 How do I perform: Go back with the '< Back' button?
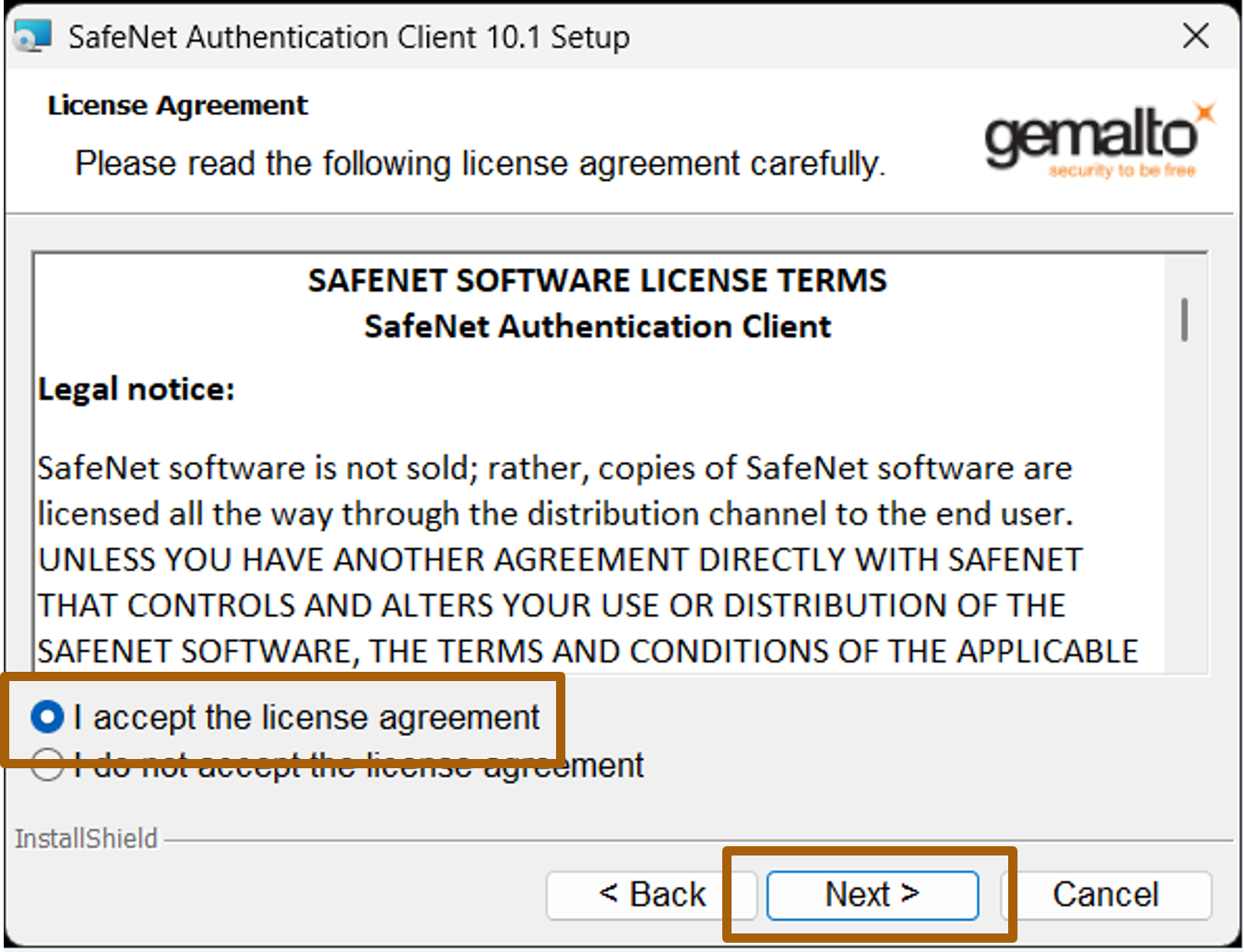pyautogui.click(x=652, y=894)
